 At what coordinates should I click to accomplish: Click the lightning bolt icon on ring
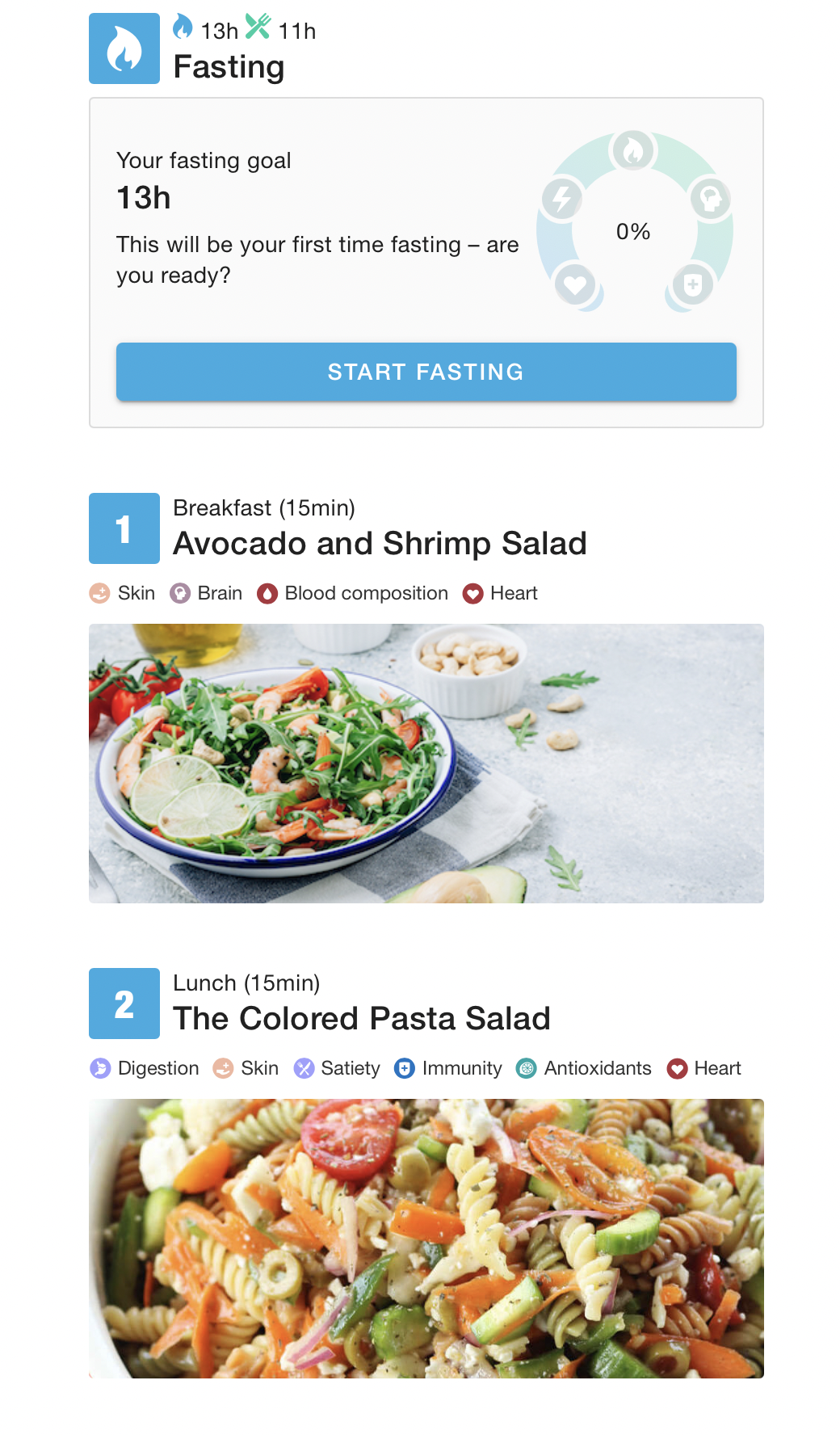pos(562,198)
